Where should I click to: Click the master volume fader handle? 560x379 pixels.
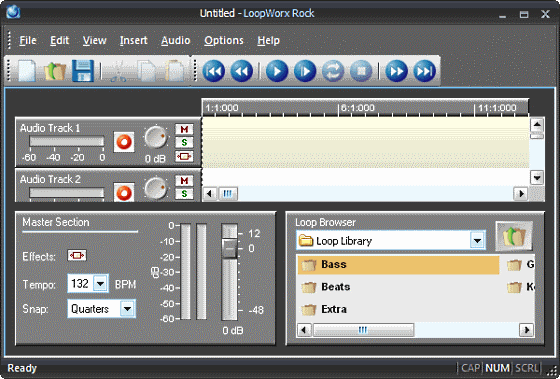click(x=229, y=248)
